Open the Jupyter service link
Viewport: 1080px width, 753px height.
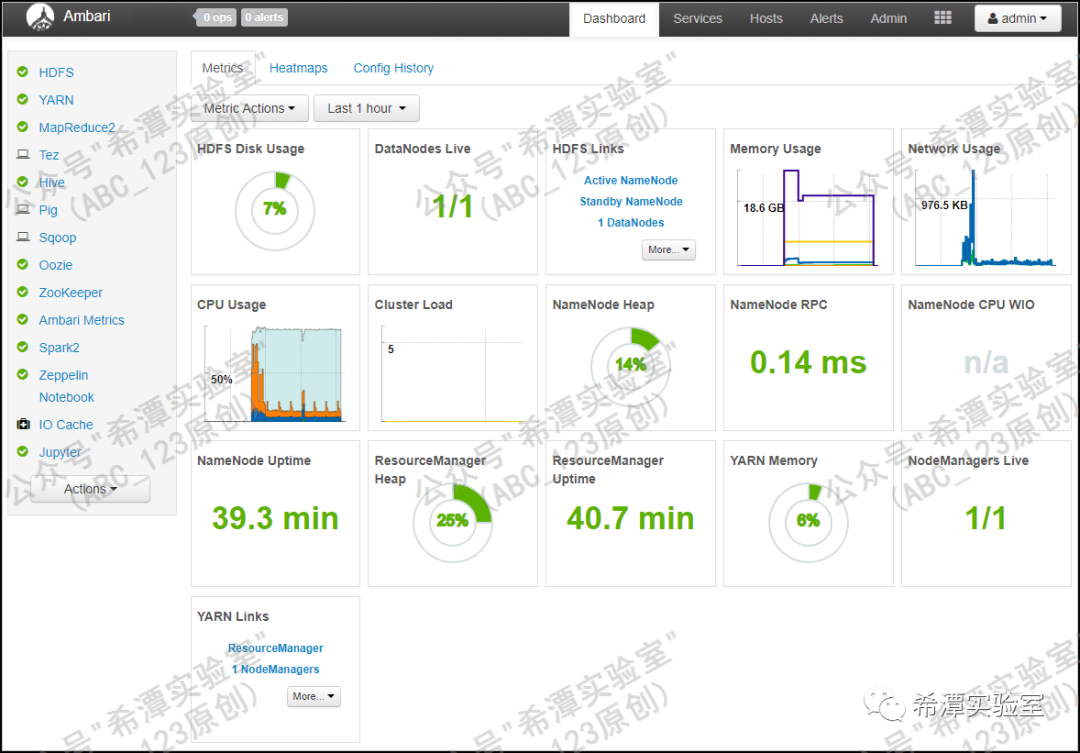(60, 453)
